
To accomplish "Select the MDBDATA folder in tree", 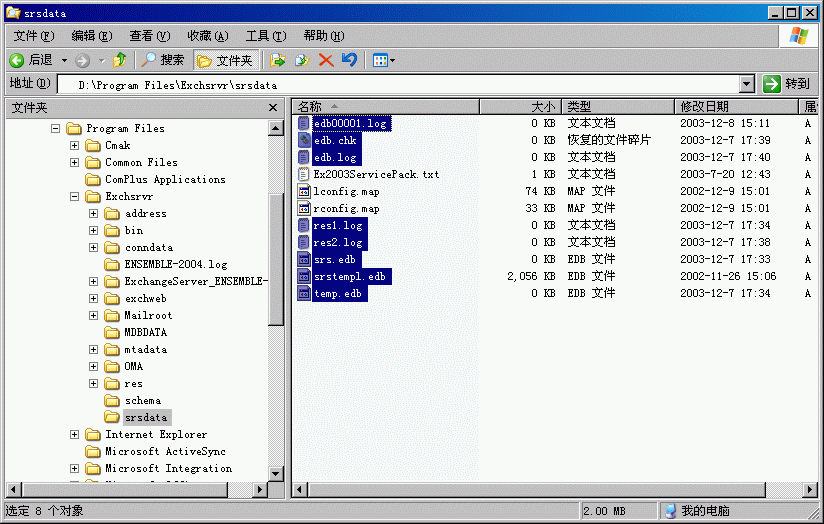I will point(145,332).
